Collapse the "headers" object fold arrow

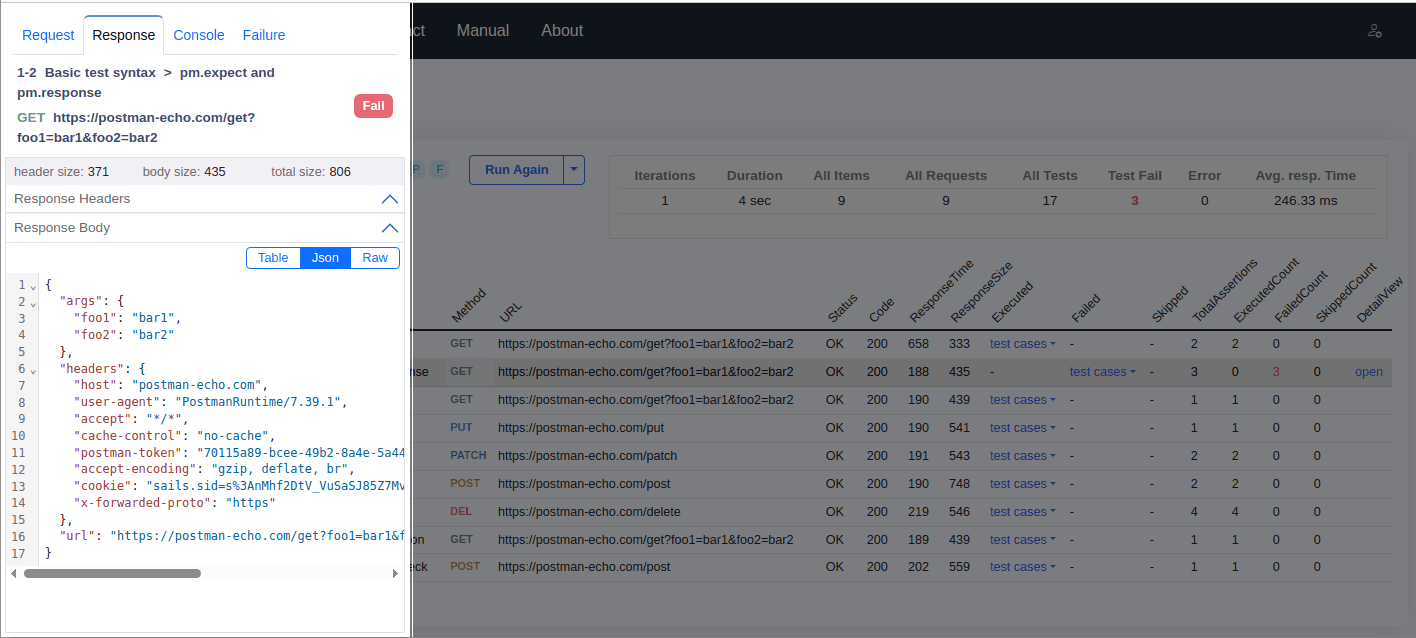point(33,370)
